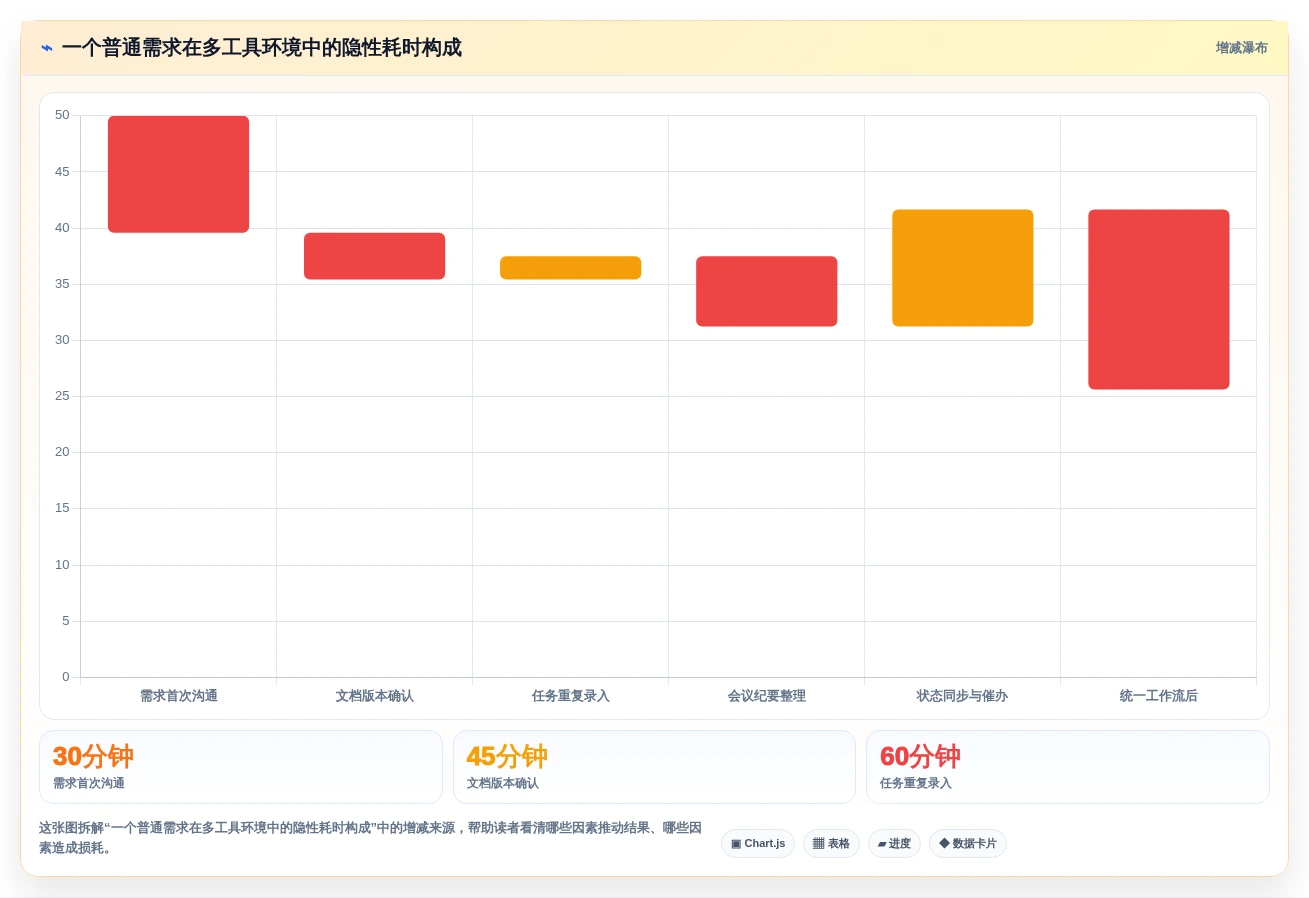Click the chart title 一个普通需求在多工具环境中的隐性耗时构成
The width and height of the screenshot is (1309, 898).
261,48
